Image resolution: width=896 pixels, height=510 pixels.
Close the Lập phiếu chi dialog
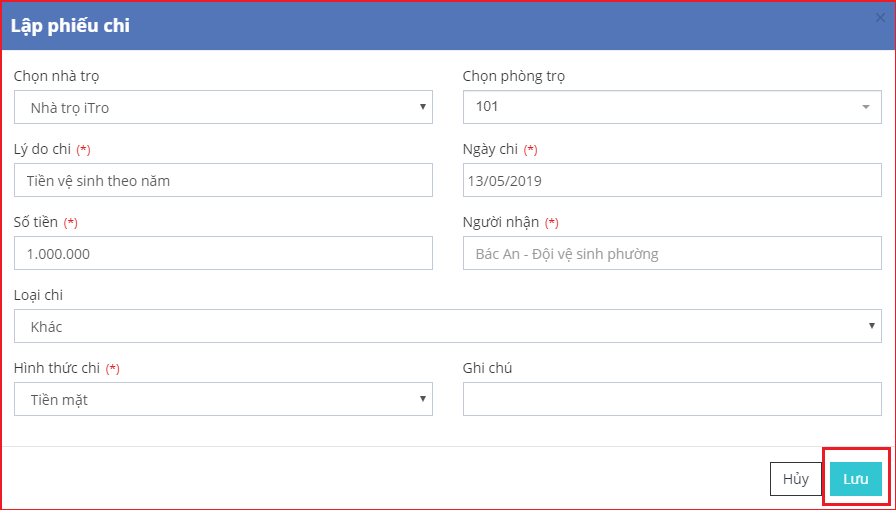[880, 18]
